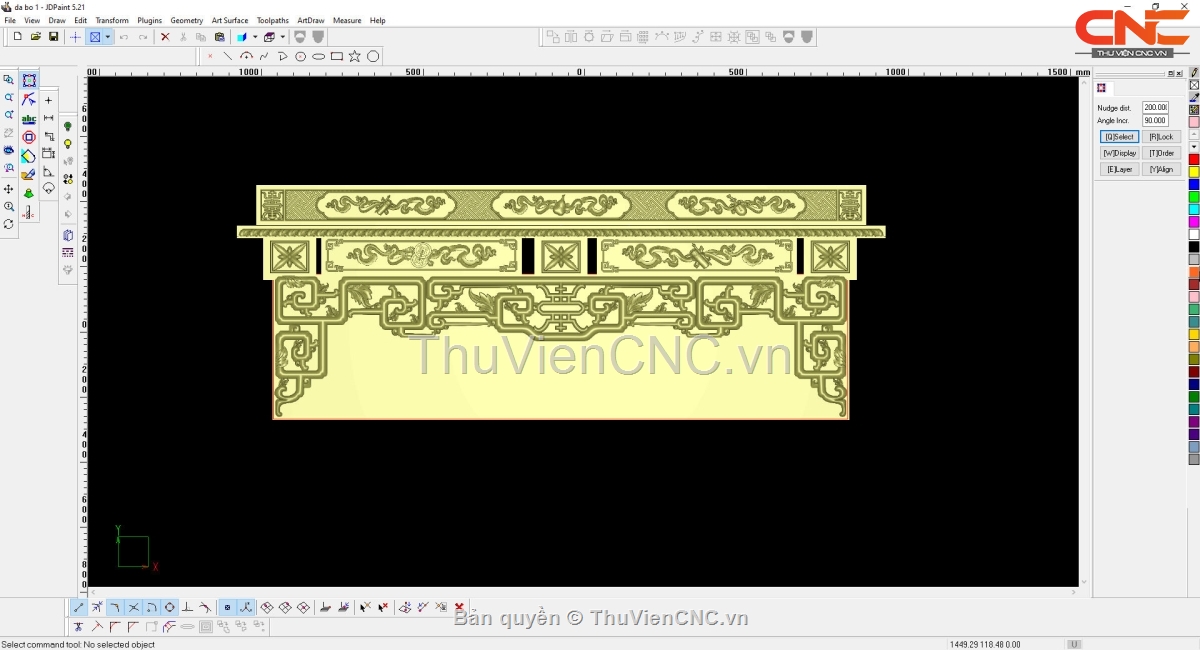
Task: Click the green light bulb icon
Action: tap(68, 126)
